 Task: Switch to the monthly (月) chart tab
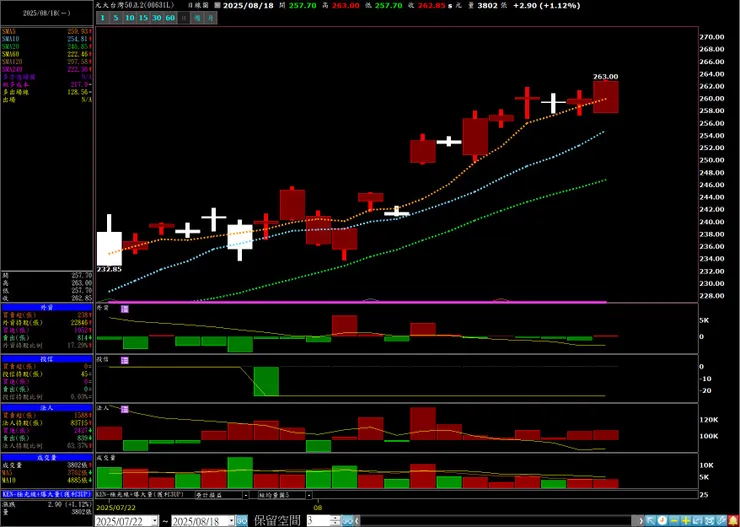pyautogui.click(x=210, y=19)
